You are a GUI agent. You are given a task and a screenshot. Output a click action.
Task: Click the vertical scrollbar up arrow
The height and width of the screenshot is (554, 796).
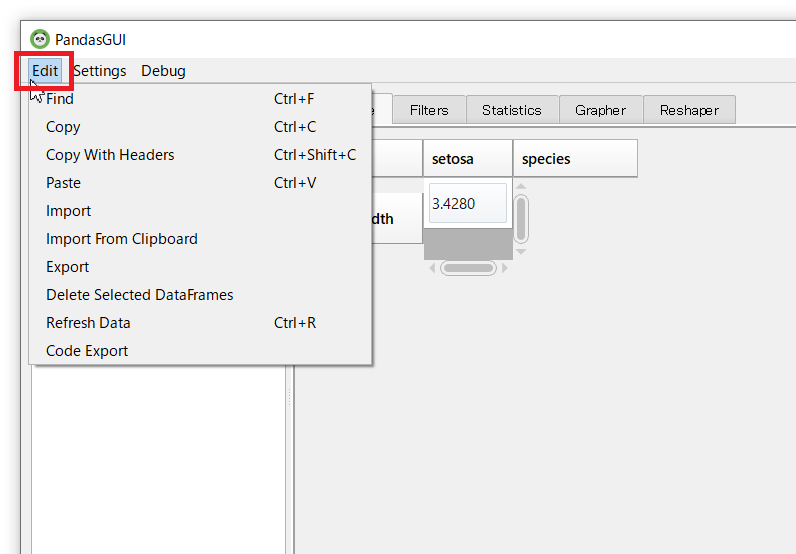point(520,187)
